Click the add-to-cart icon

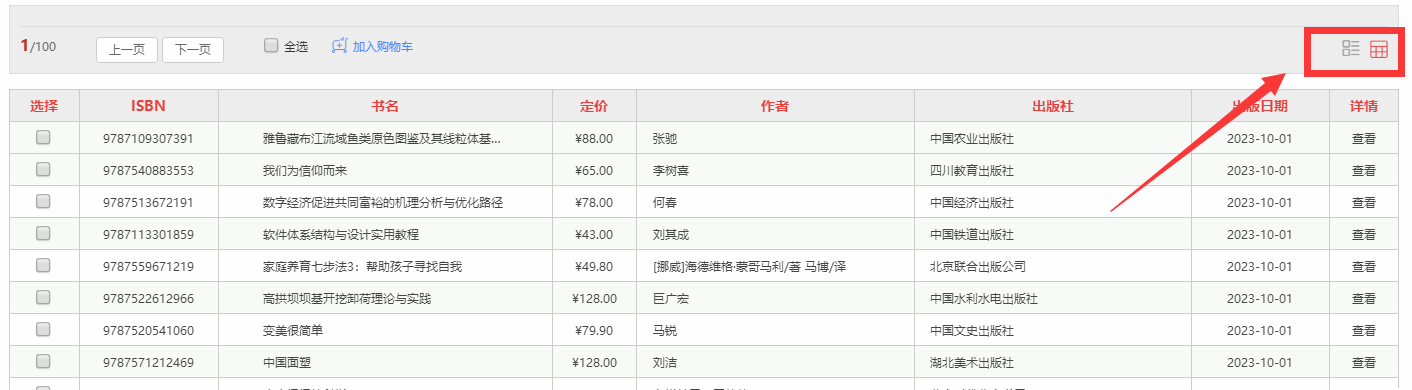340,46
